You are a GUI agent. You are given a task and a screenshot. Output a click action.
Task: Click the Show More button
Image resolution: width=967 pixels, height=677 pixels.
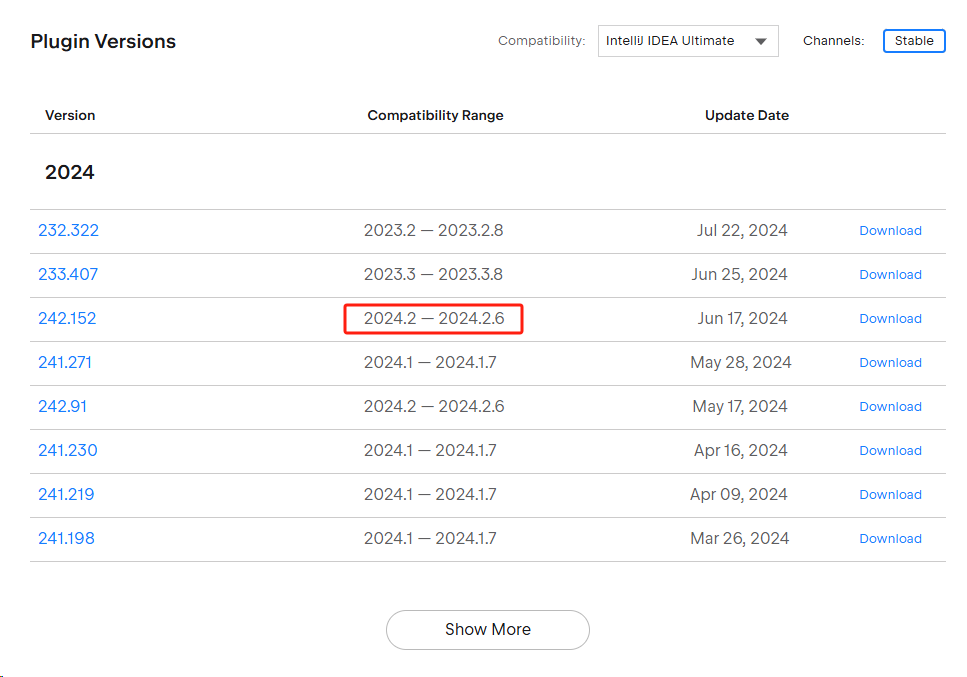pos(488,629)
